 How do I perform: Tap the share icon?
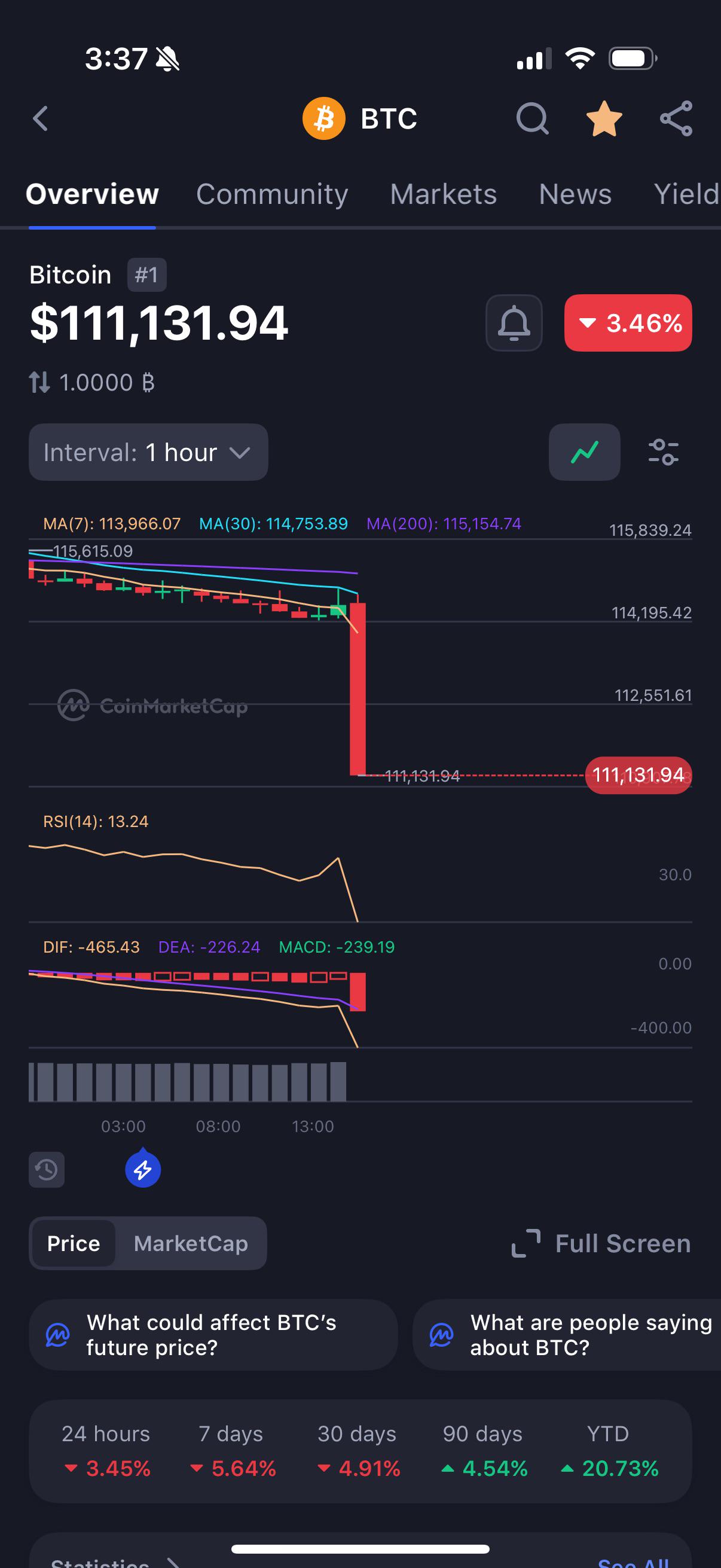coord(676,118)
